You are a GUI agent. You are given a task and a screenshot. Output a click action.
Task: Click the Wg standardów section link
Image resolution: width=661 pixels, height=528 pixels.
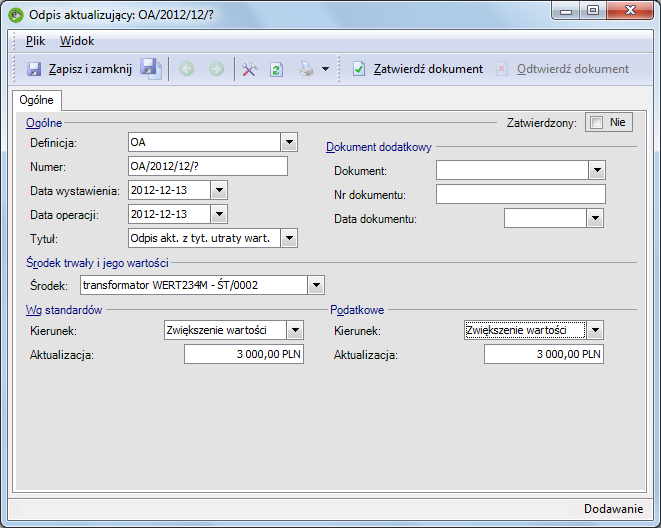[64, 310]
